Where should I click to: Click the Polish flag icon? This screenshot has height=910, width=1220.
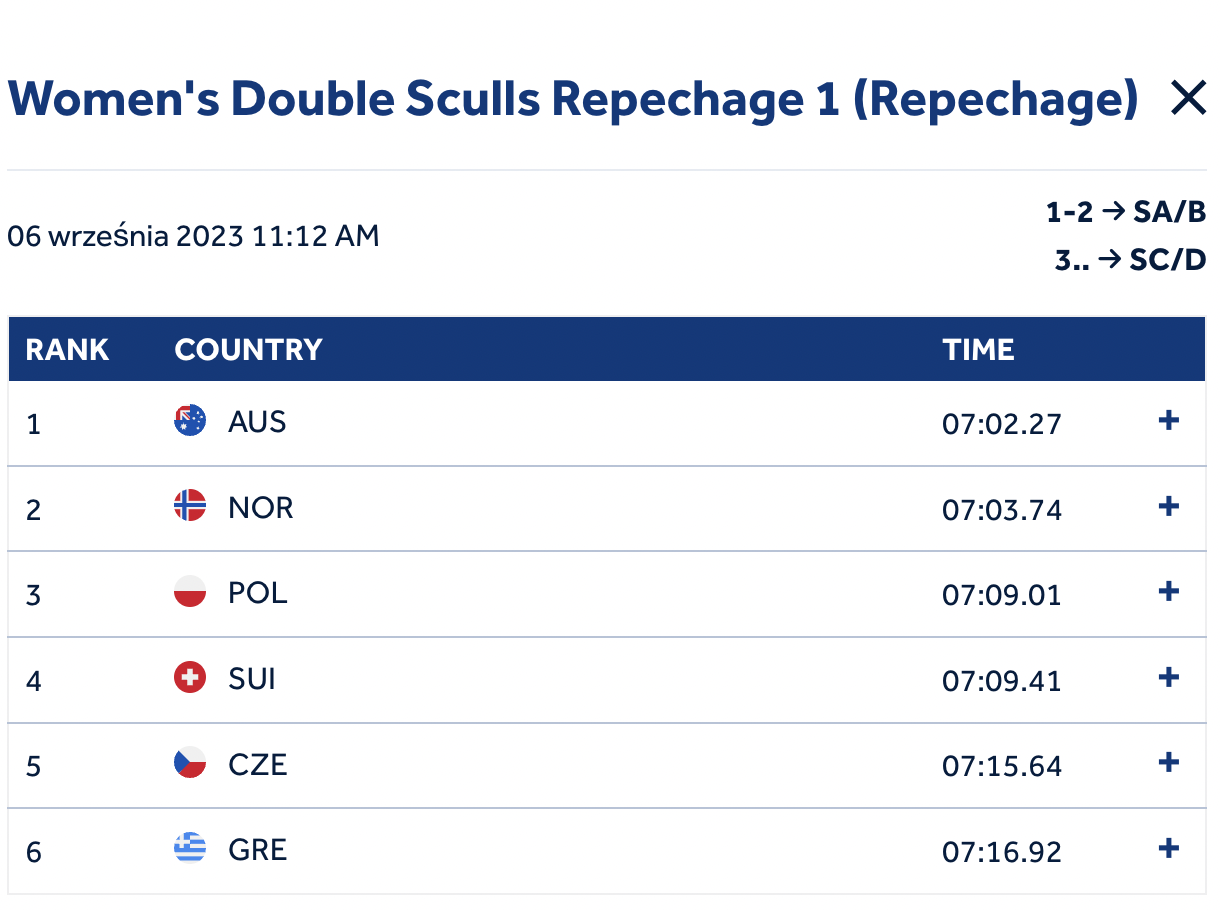tap(190, 592)
